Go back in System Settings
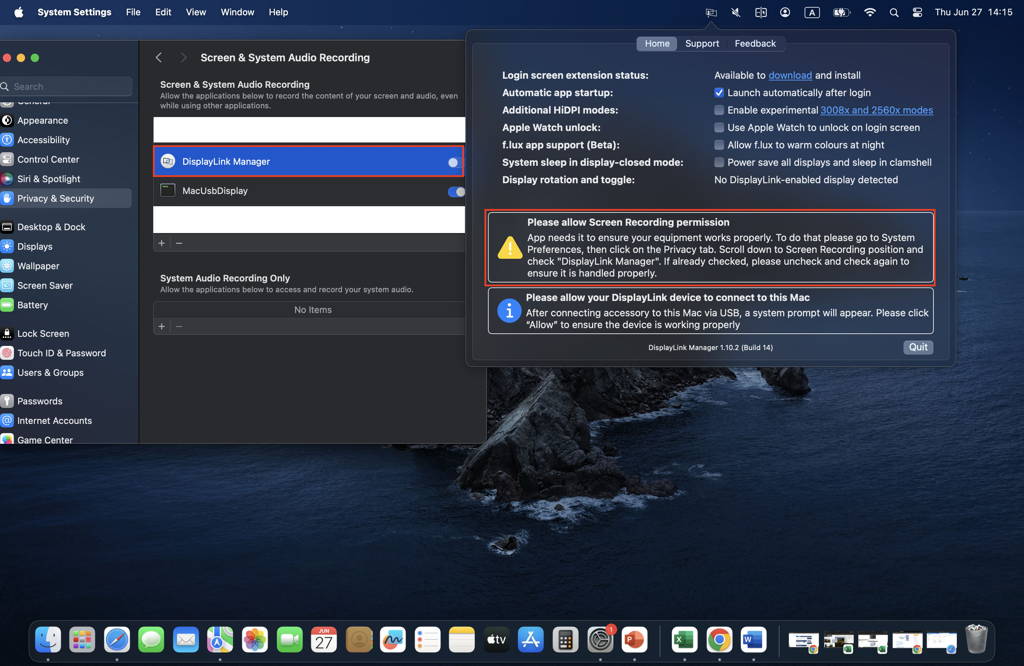The image size is (1024, 666). [159, 57]
